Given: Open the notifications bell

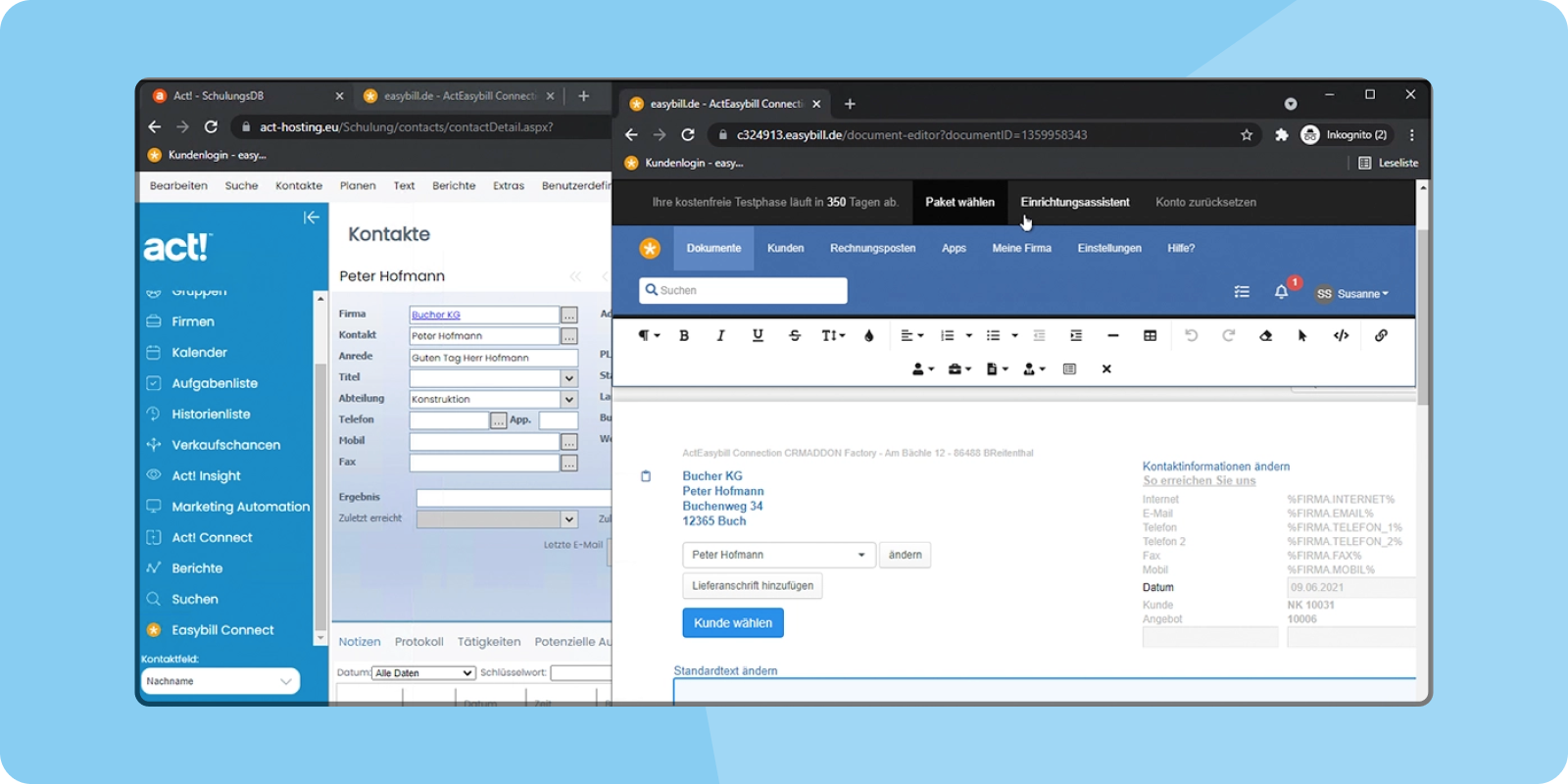Looking at the screenshot, I should click(x=1281, y=292).
